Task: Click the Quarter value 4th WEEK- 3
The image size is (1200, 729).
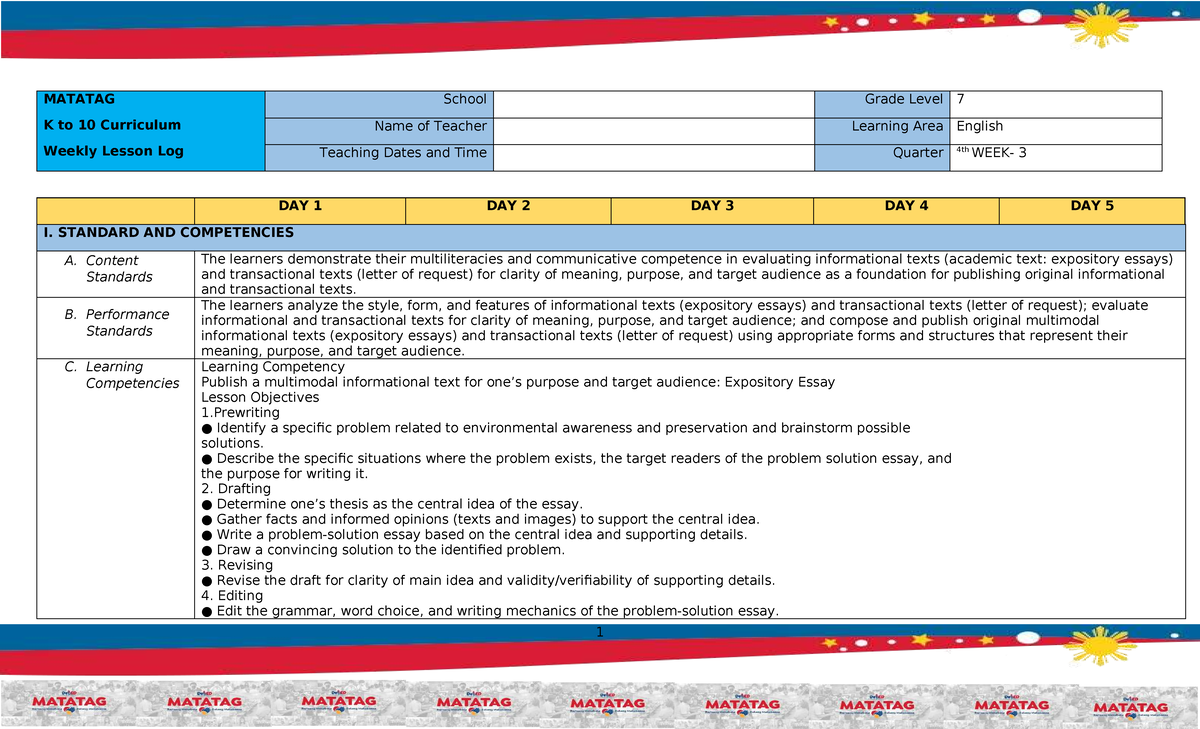Action: (990, 153)
